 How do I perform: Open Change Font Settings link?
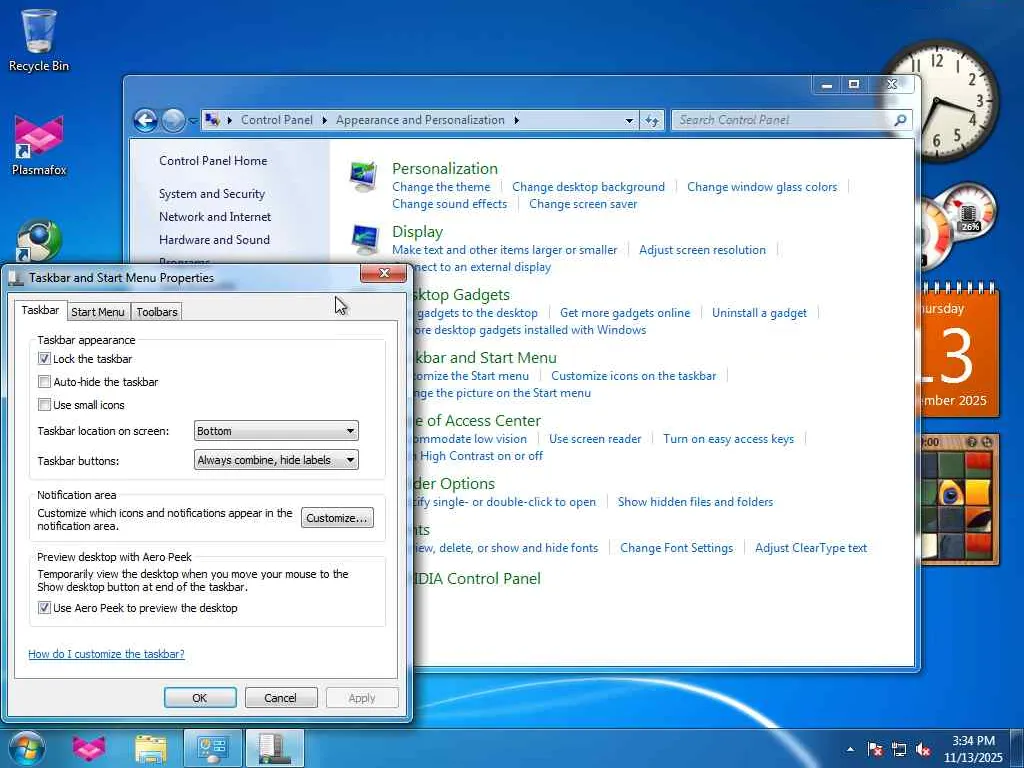pyautogui.click(x=677, y=548)
